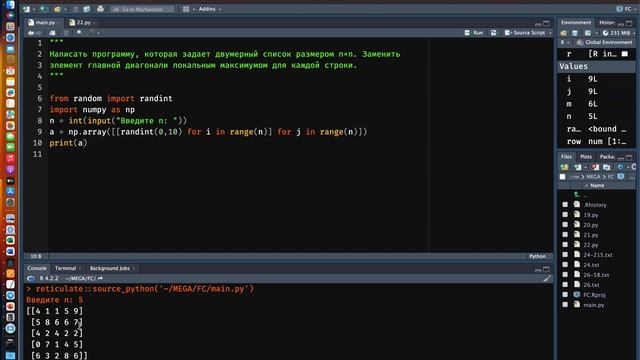Go up to parent directory in Files

click(576, 195)
